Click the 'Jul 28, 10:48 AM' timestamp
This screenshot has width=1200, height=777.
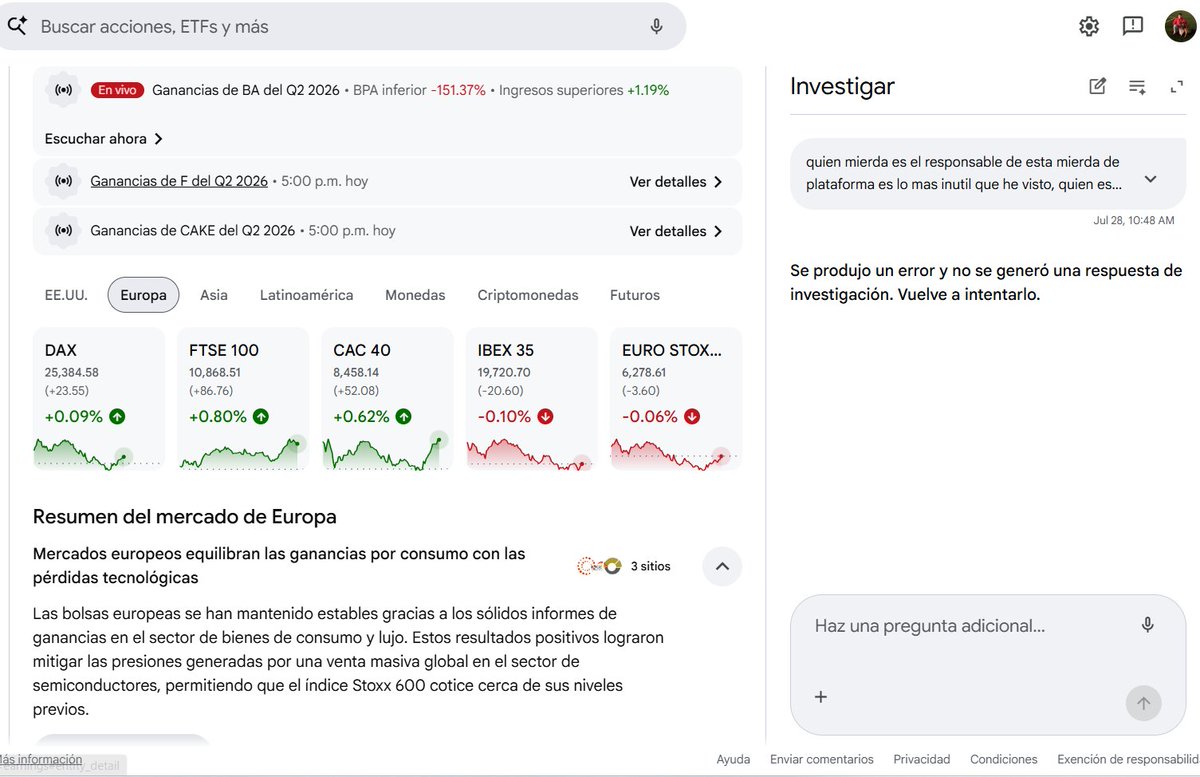pyautogui.click(x=1134, y=220)
